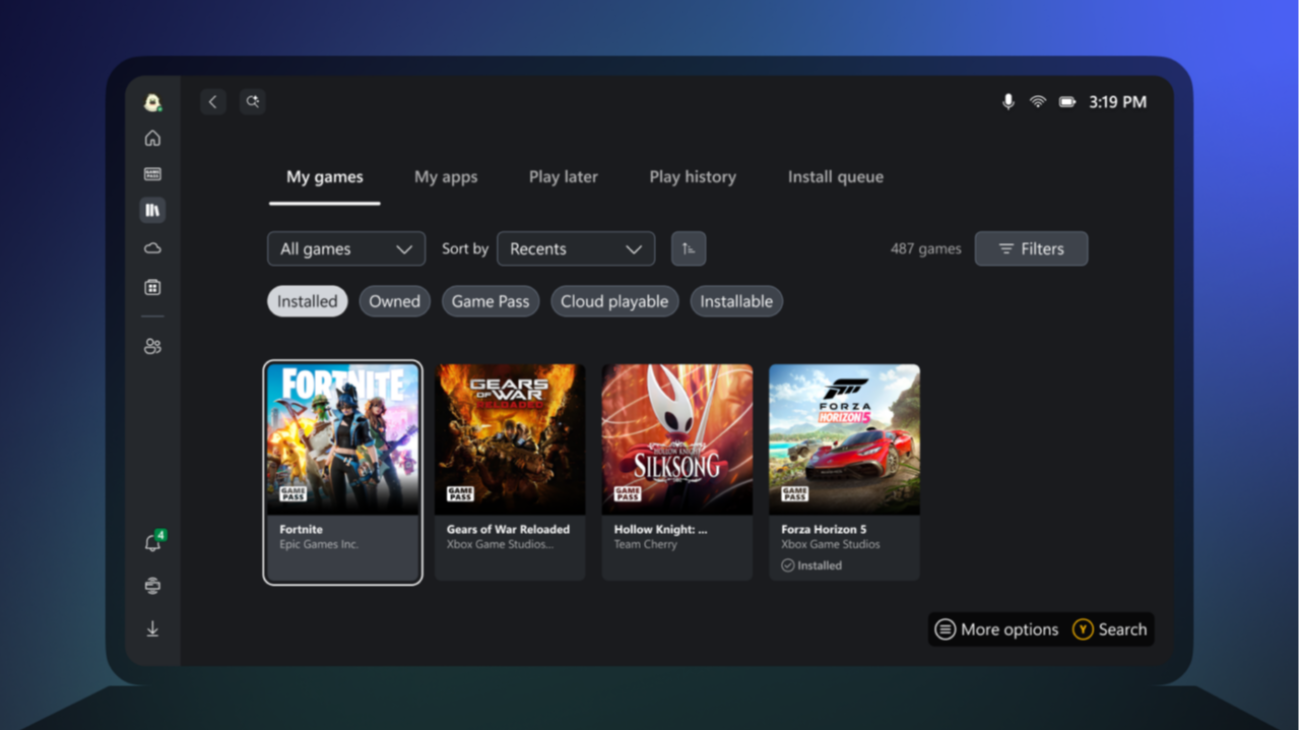Click the More options button
The image size is (1299, 730).
(996, 629)
